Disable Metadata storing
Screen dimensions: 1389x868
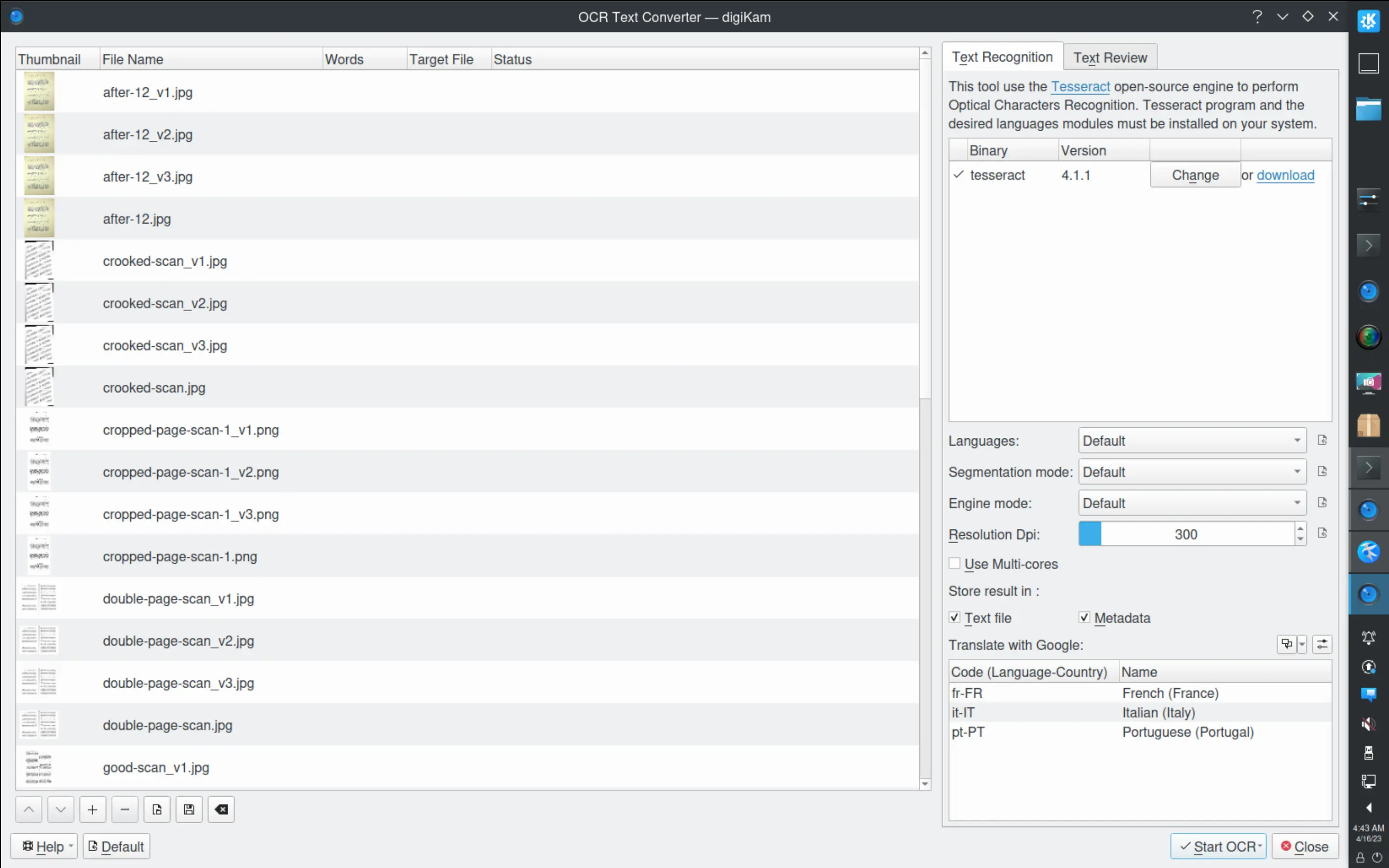tap(1084, 617)
